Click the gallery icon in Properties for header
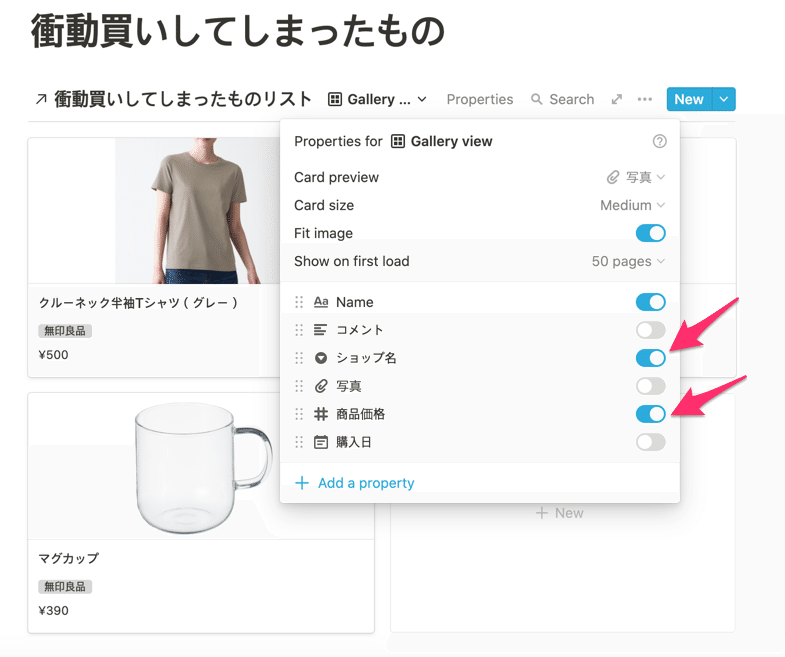The image size is (785, 657). click(398, 141)
